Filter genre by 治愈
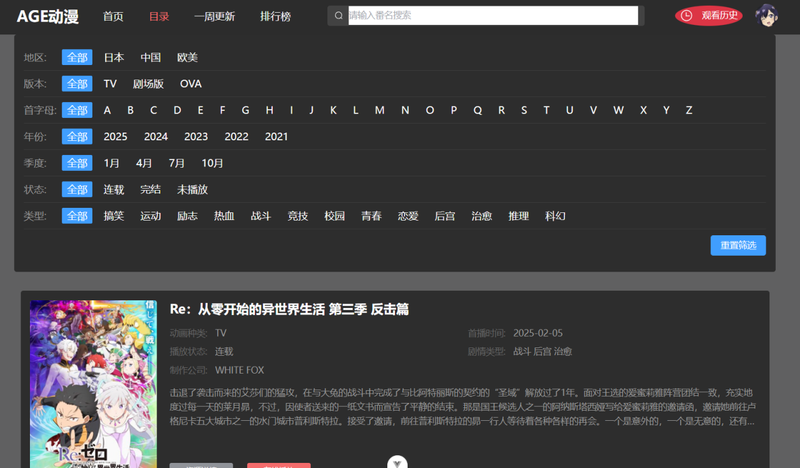Image resolution: width=800 pixels, height=468 pixels. coord(482,216)
